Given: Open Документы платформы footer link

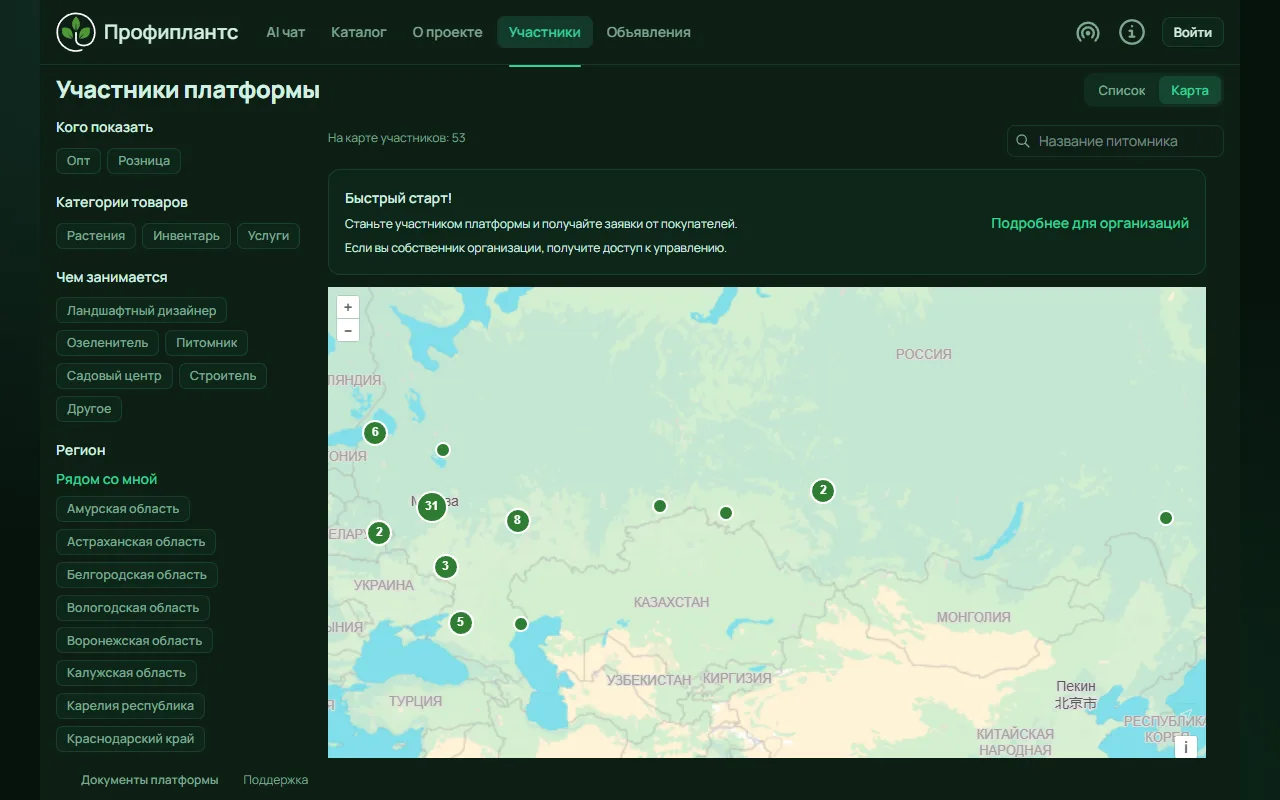Looking at the screenshot, I should [x=149, y=780].
